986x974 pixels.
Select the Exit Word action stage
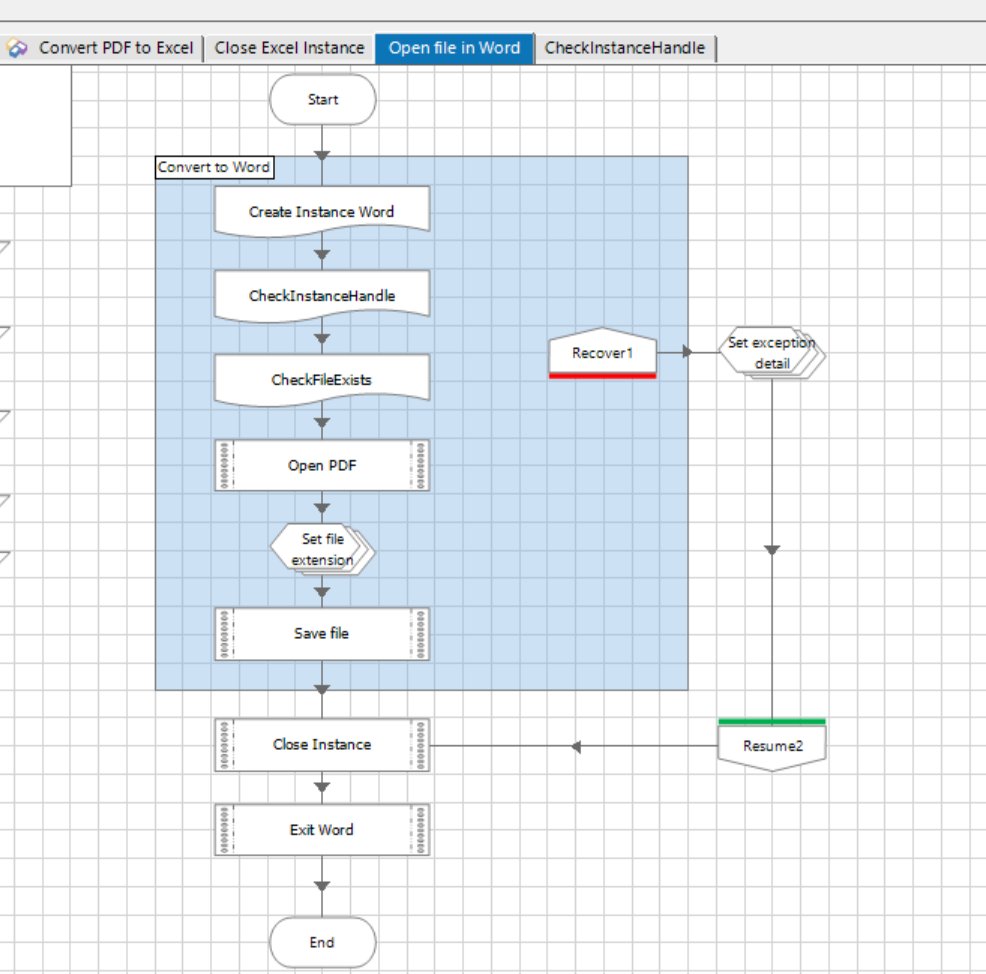(x=322, y=830)
